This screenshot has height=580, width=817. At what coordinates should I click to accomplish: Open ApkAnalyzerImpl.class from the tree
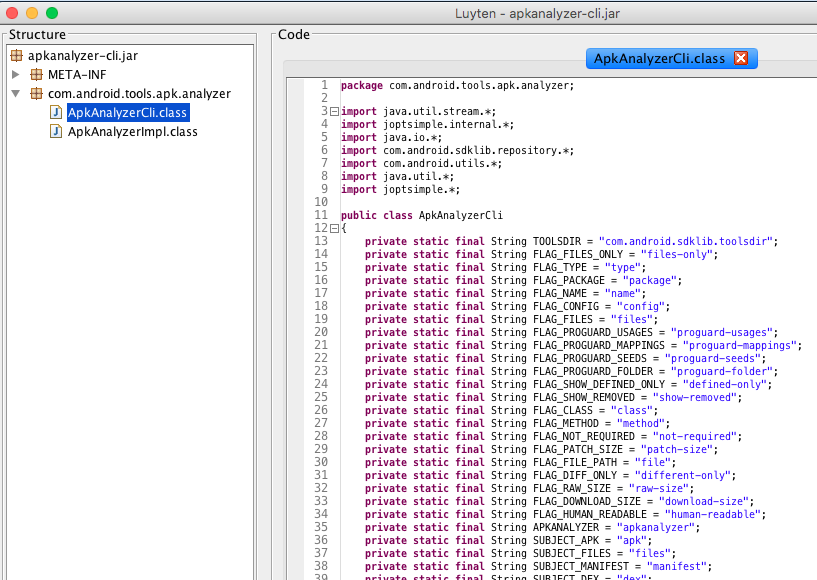tap(132, 131)
